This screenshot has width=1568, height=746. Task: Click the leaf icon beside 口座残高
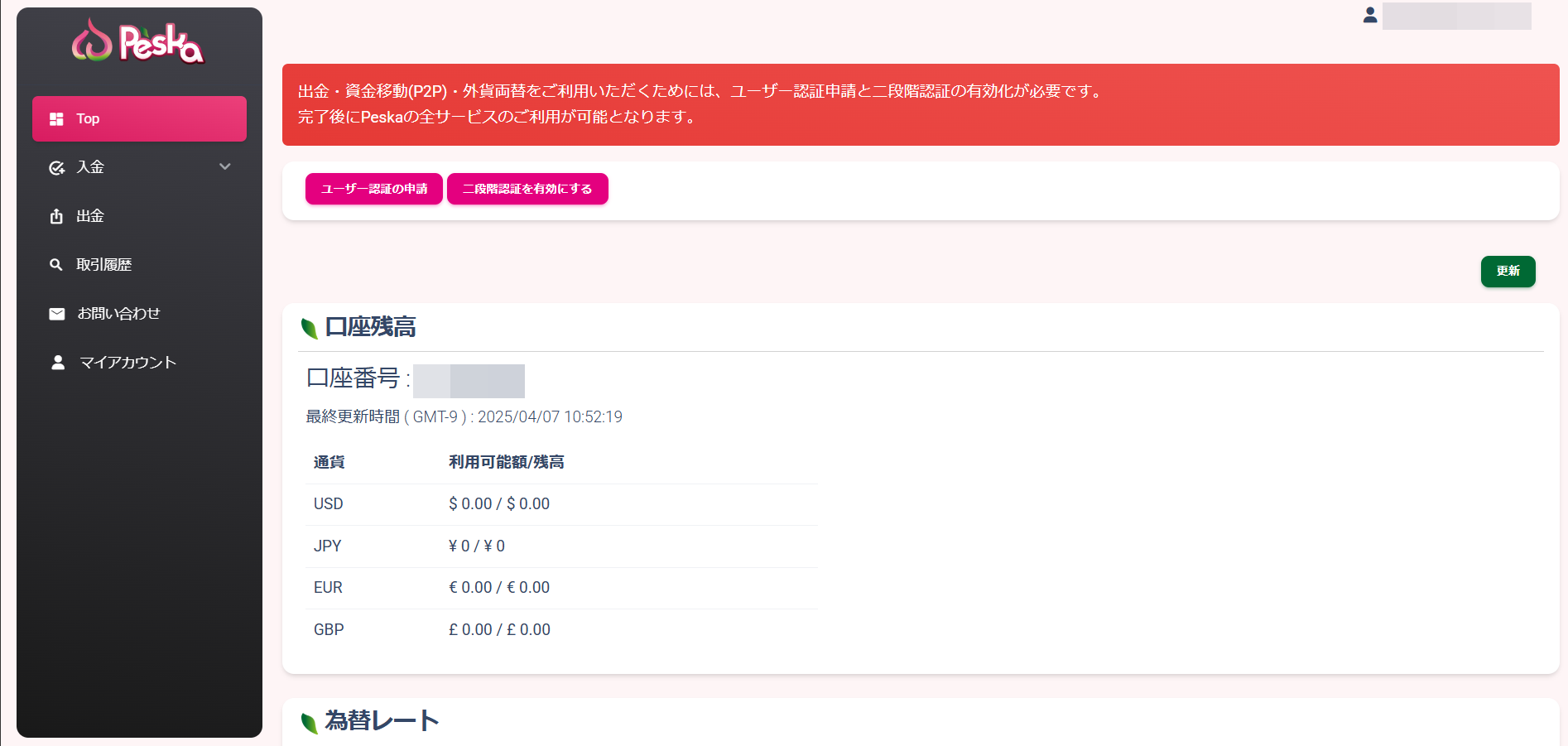[310, 329]
